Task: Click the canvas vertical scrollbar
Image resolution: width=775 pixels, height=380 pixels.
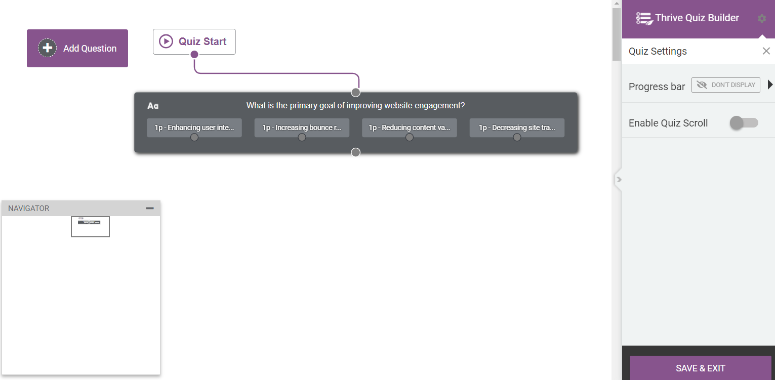Action: coord(616,34)
